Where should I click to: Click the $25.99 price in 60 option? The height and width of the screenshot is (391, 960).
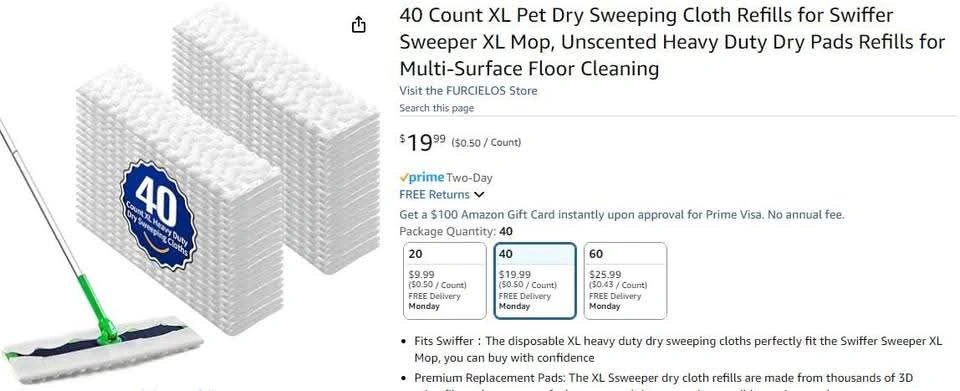point(605,275)
